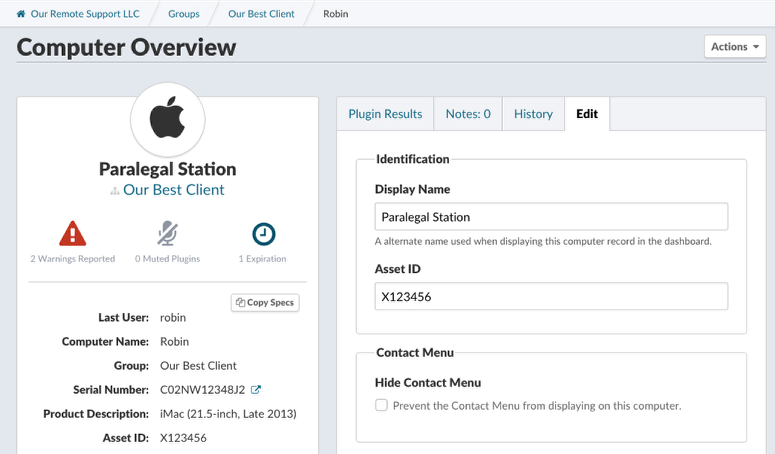The height and width of the screenshot is (454, 775).
Task: Switch to the Plugin Results tab
Action: (x=385, y=114)
